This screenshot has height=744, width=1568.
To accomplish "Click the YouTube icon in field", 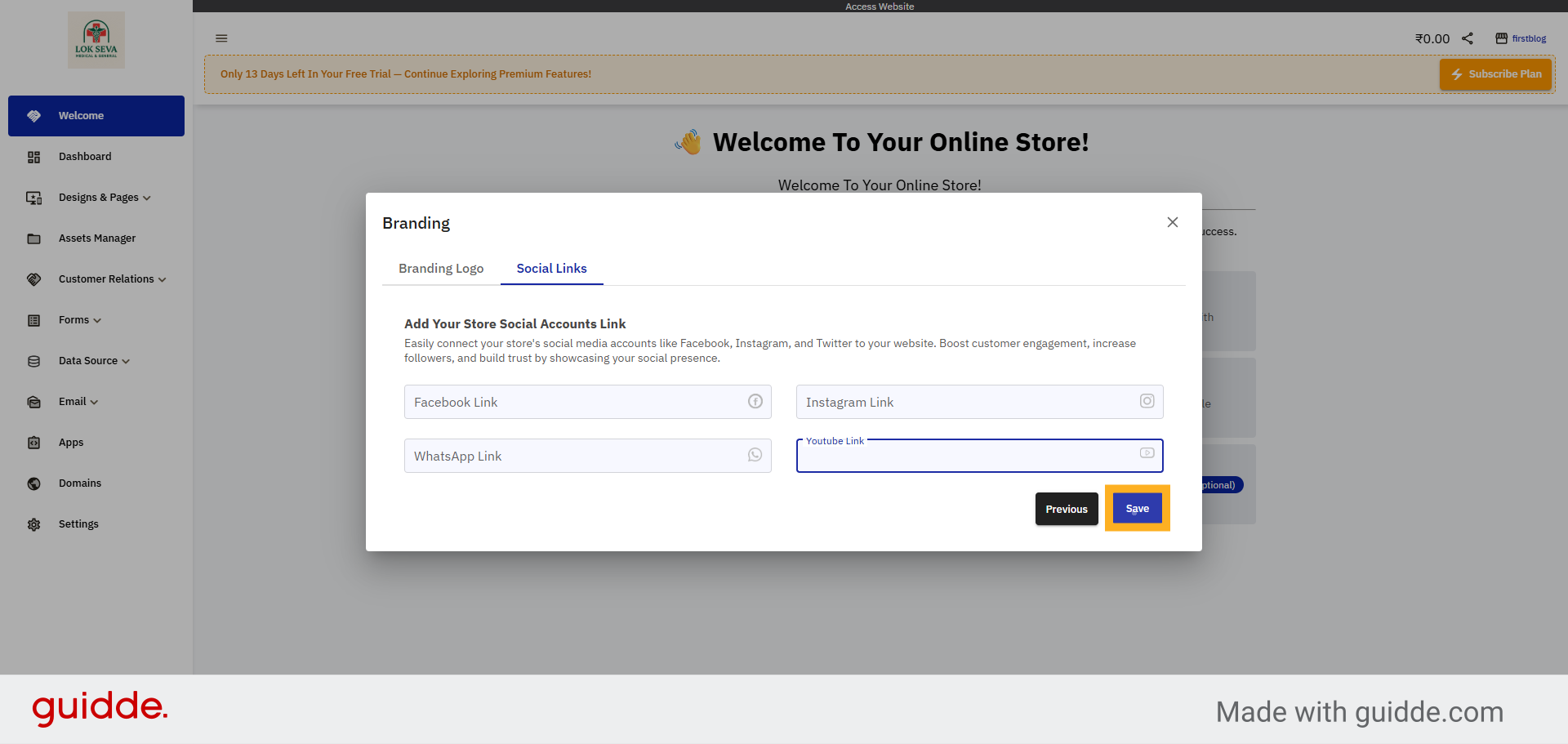I will [1147, 453].
